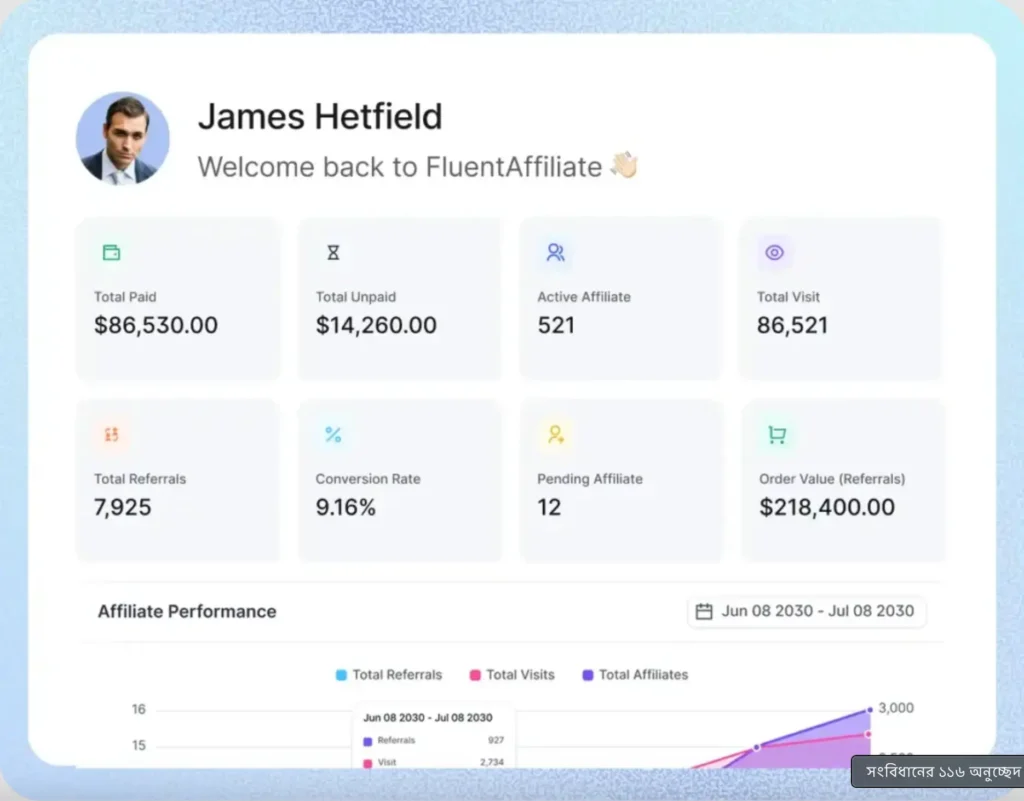Click the Total Unpaid card label
Screen dimensions: 1024x801
[x=356, y=297]
